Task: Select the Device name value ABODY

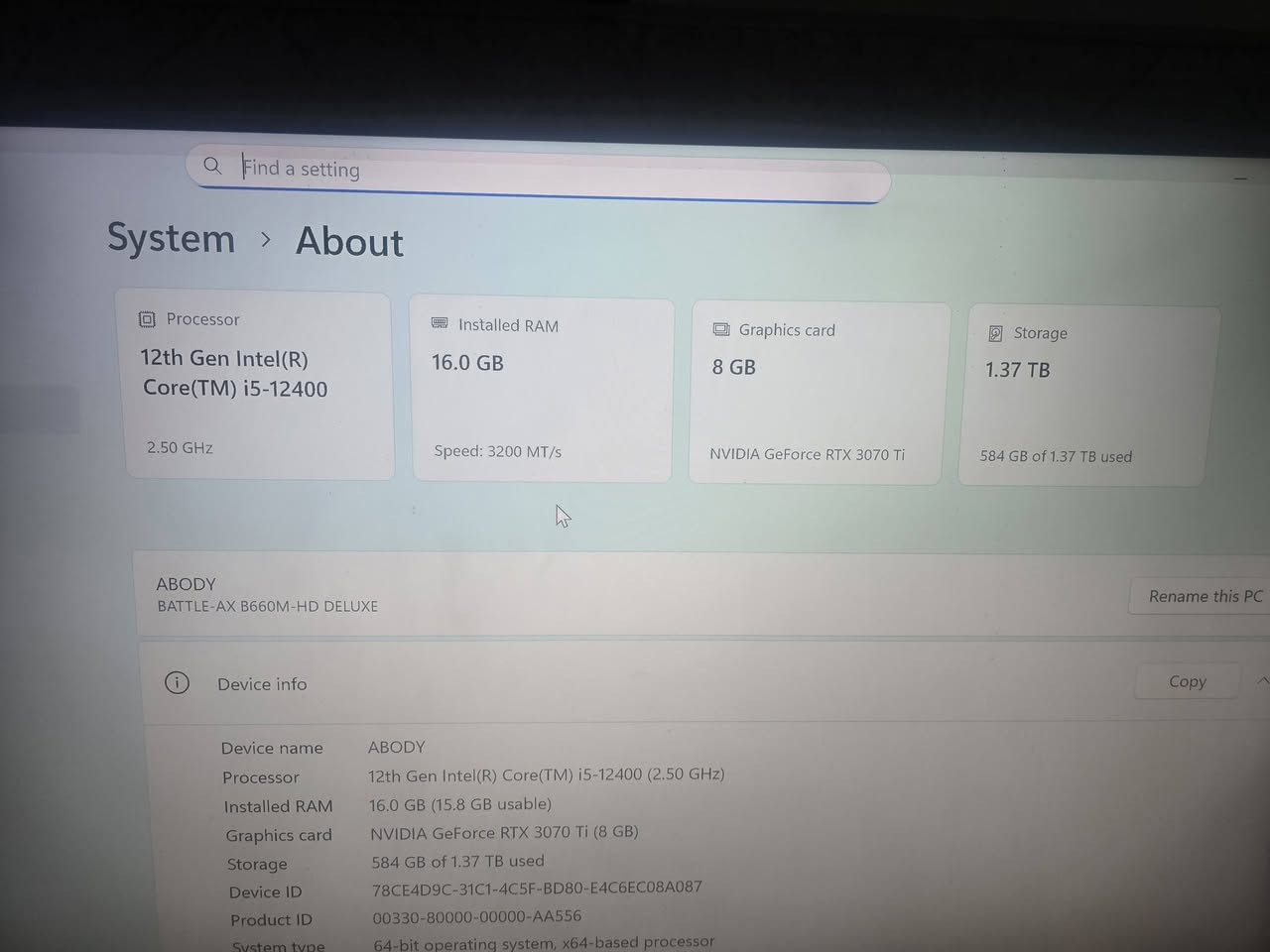Action: click(x=396, y=747)
